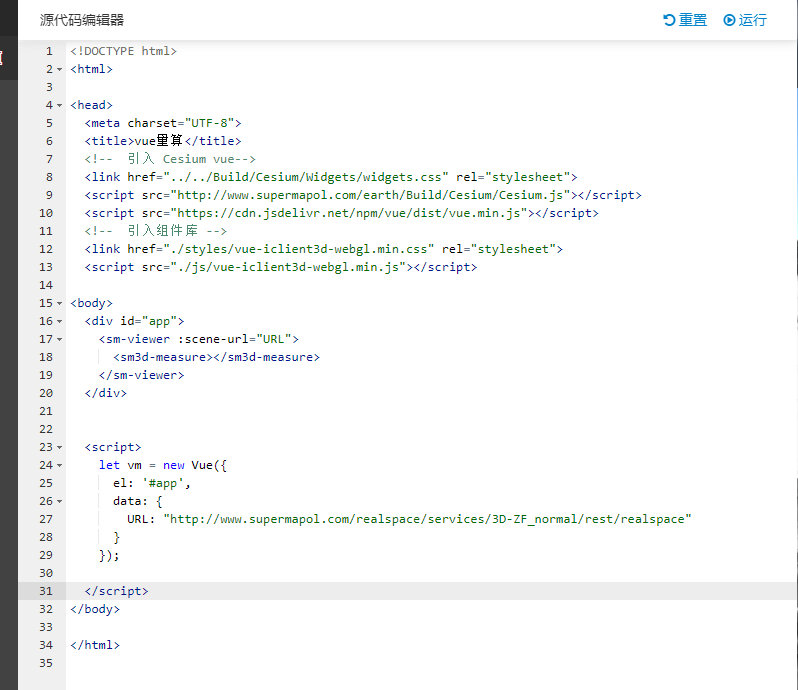Click the title vue量算 text
The image size is (798, 690).
(x=163, y=141)
